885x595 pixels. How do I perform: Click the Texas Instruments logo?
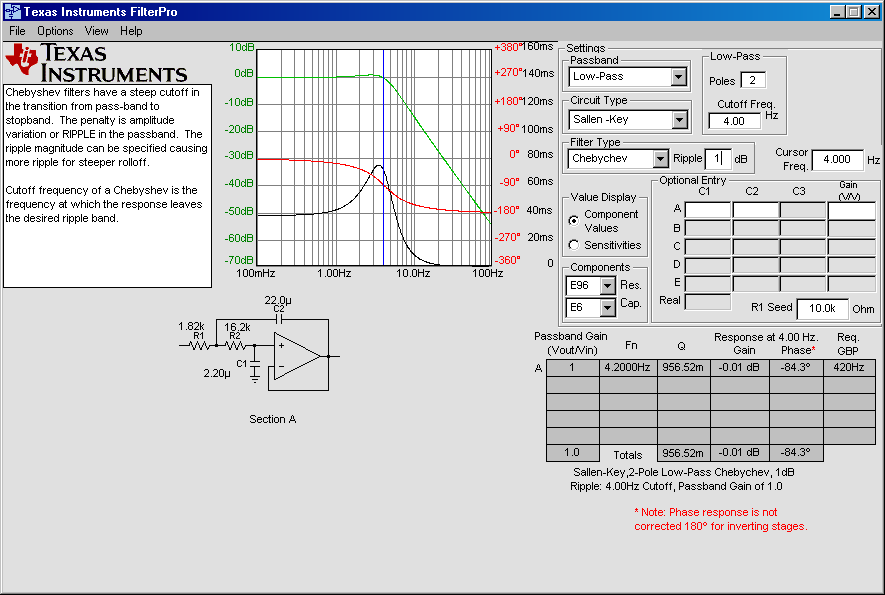pos(96,63)
